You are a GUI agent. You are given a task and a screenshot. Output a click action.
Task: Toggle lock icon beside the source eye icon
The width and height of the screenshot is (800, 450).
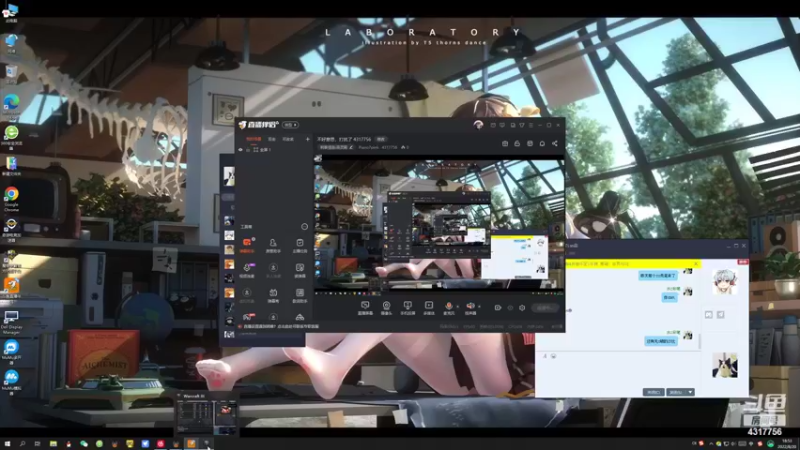pyautogui.click(x=248, y=150)
